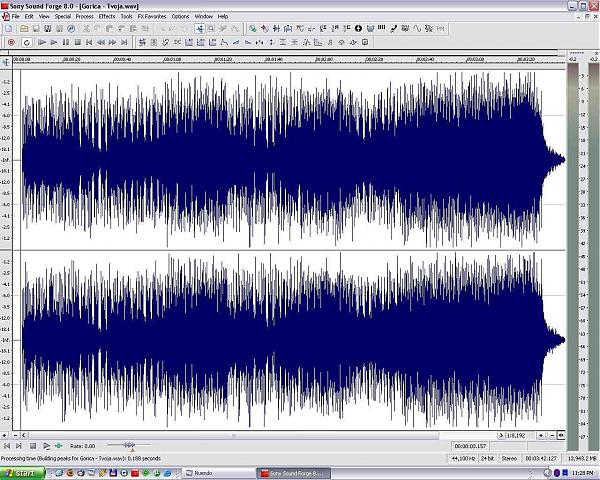Open the Effects menu
The image size is (600, 480).
tap(107, 17)
